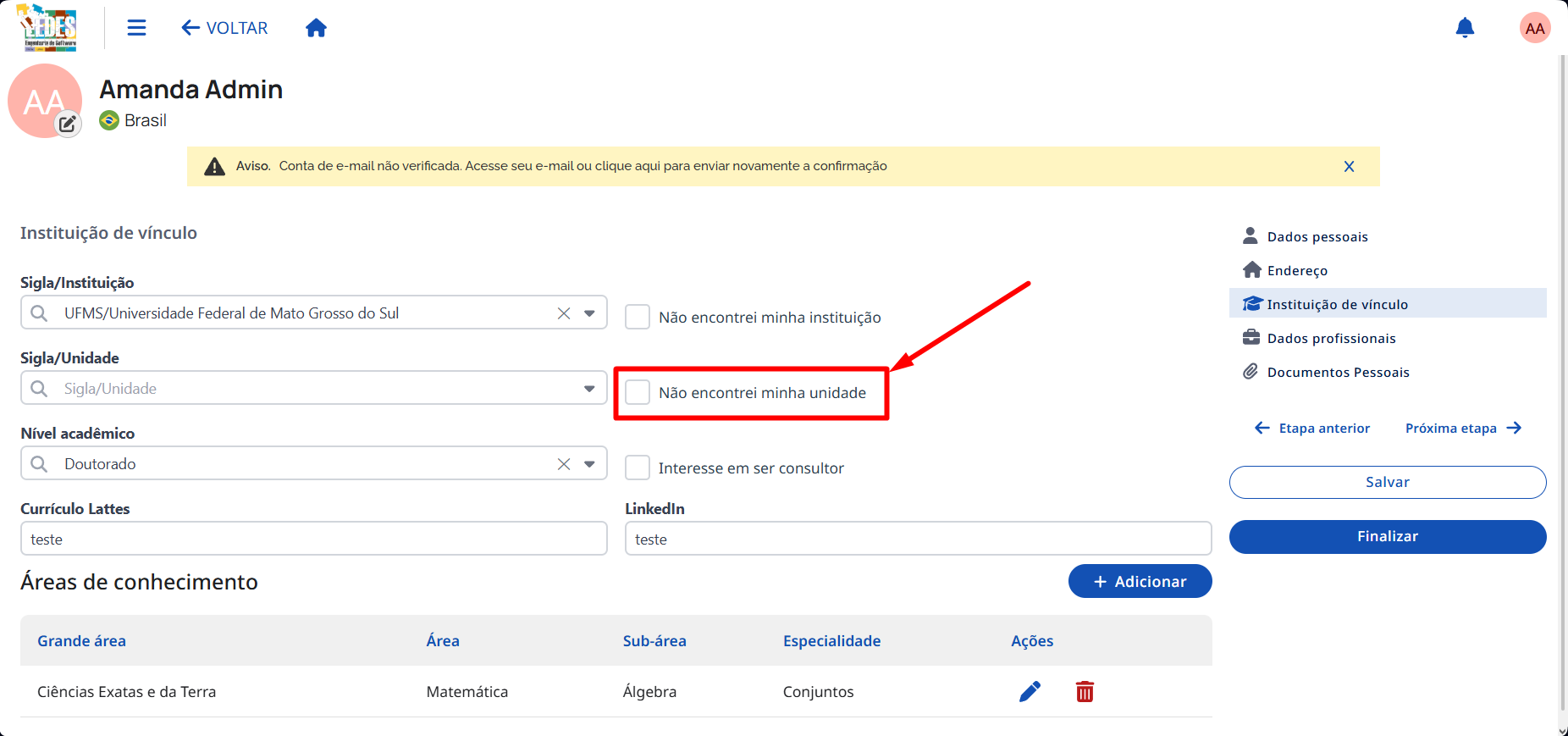This screenshot has height=736, width=1568.
Task: Click search icon in Sigla/Instituição field
Action: 39,313
